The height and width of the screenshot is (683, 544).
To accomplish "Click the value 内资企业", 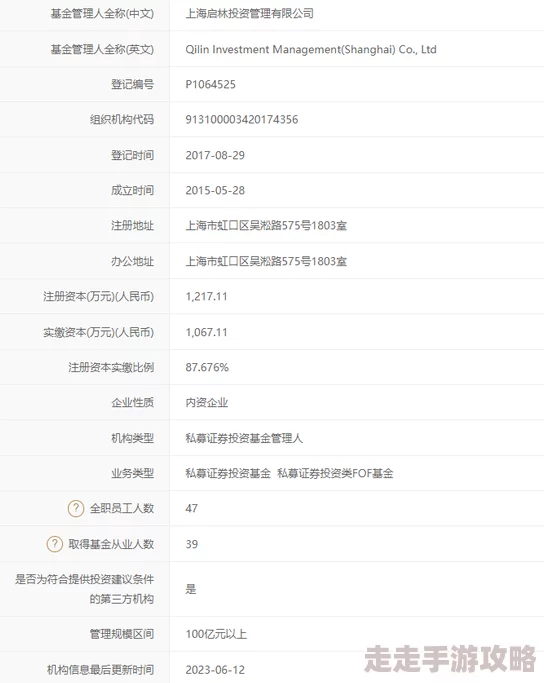I will tap(207, 402).
